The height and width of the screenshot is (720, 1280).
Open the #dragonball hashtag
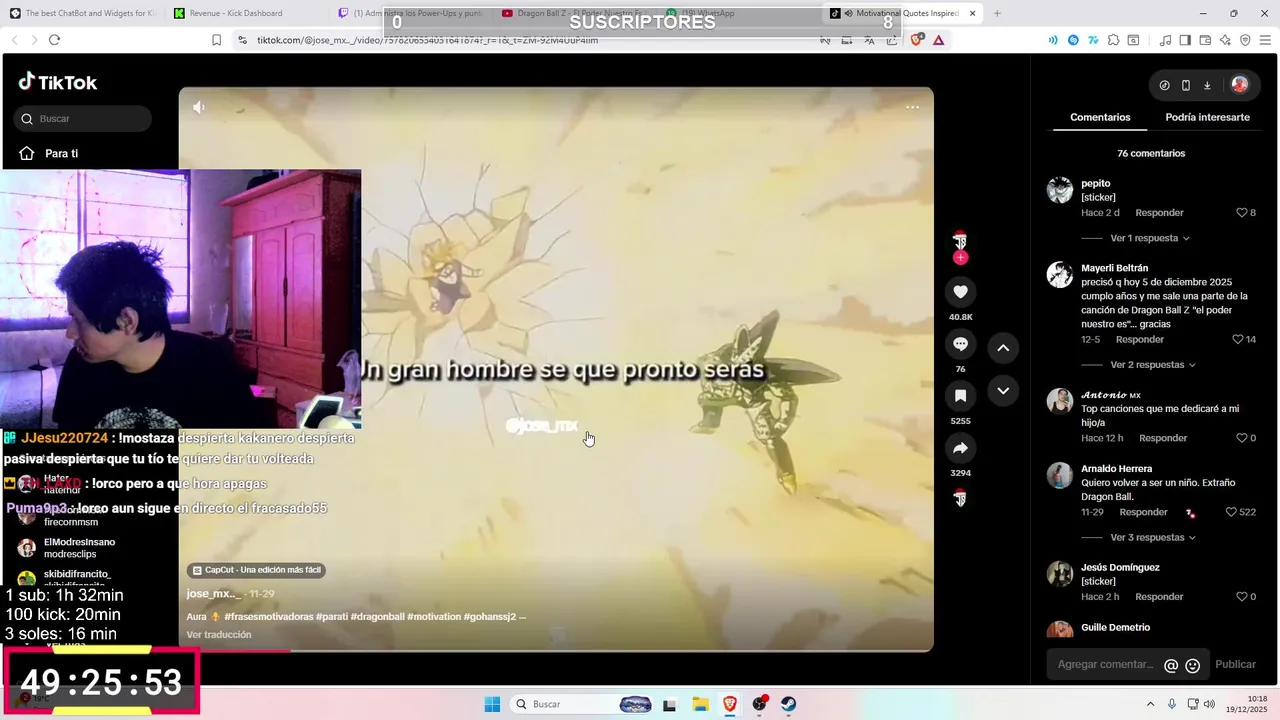[x=377, y=617]
